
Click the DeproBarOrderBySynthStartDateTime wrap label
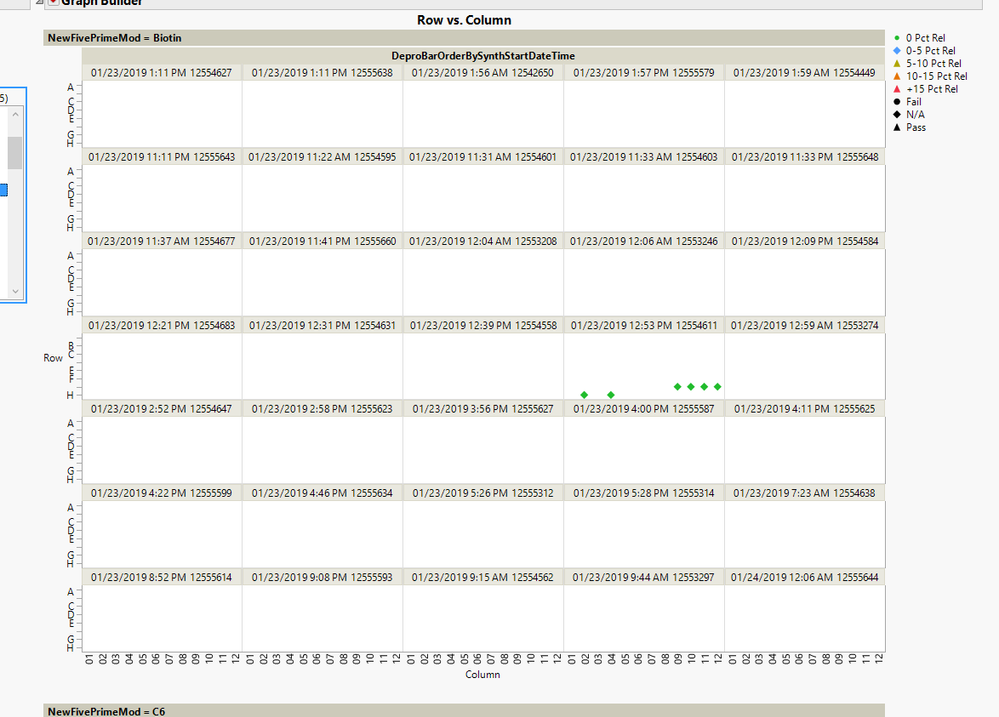[483, 55]
